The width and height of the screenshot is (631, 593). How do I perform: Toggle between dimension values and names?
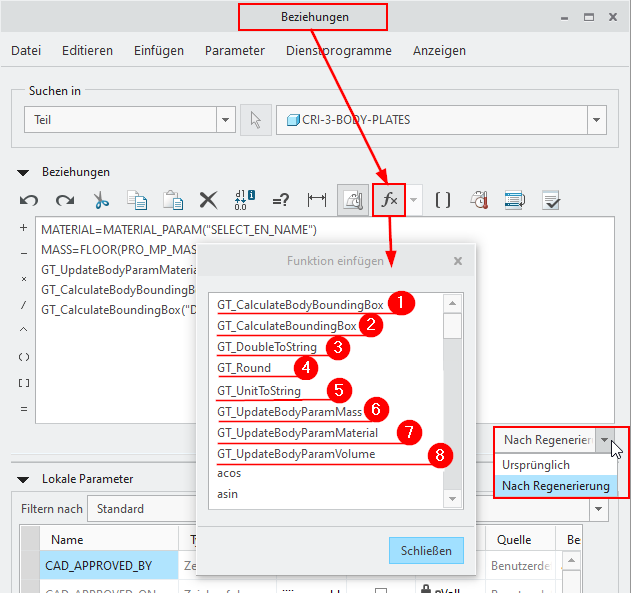click(244, 200)
